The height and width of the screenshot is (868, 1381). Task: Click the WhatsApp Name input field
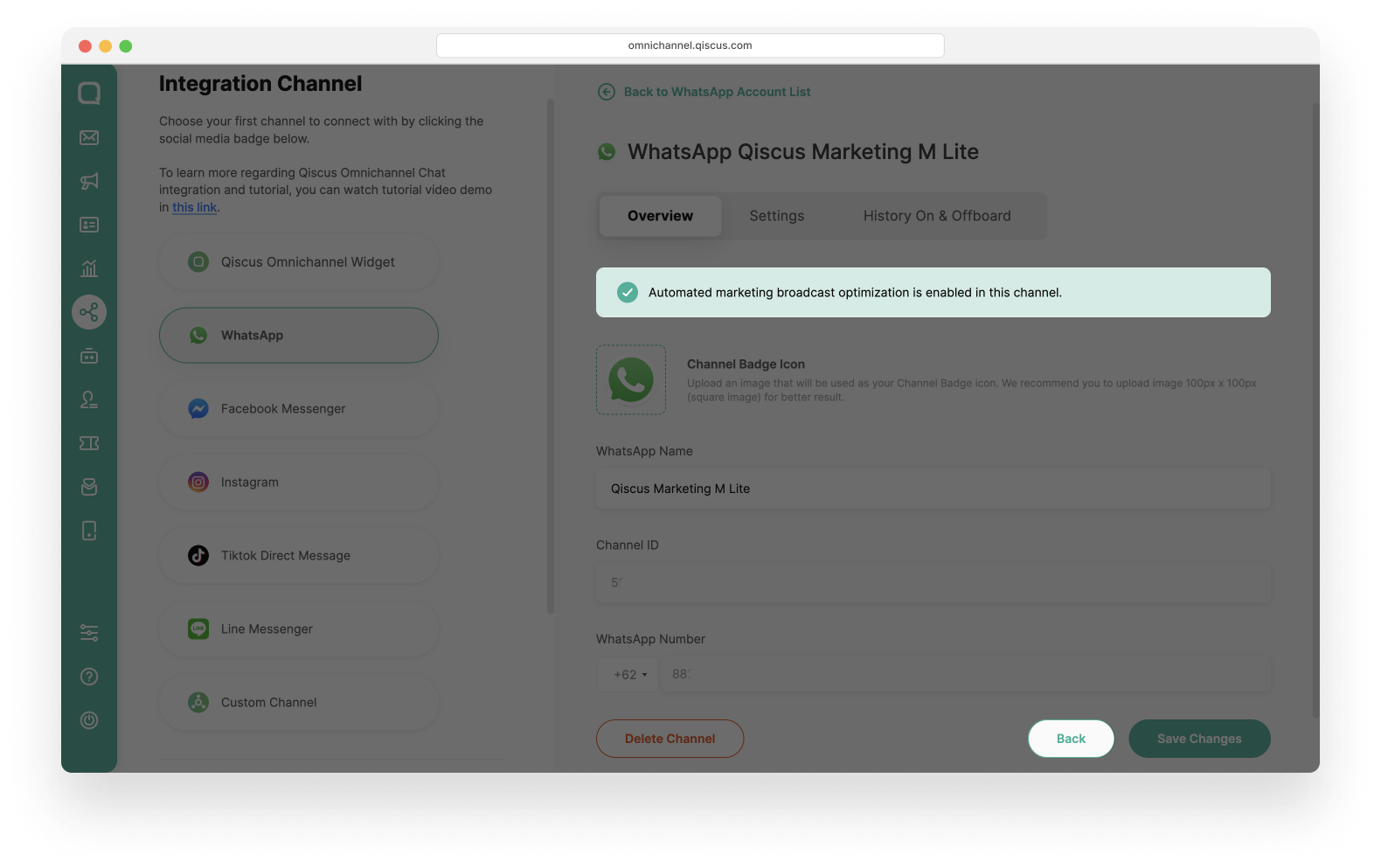(x=933, y=489)
